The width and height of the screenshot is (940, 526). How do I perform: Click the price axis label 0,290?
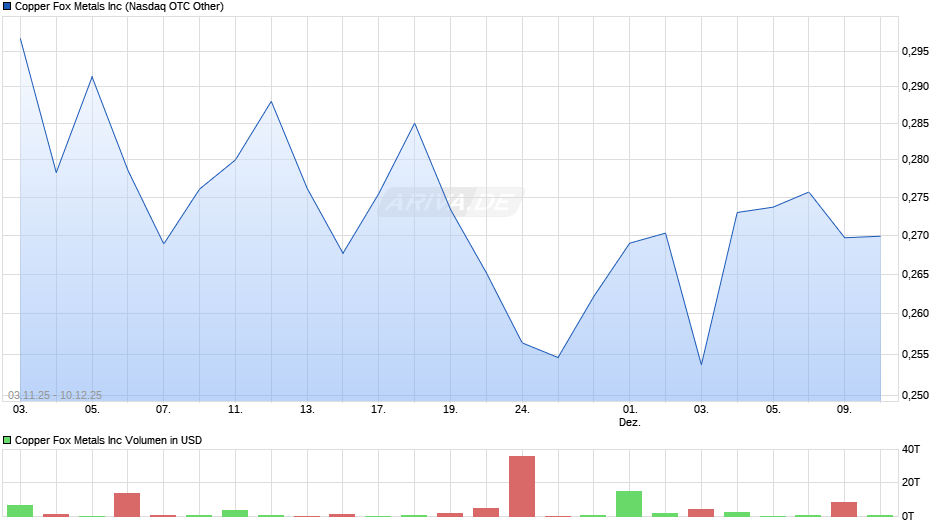pos(915,86)
